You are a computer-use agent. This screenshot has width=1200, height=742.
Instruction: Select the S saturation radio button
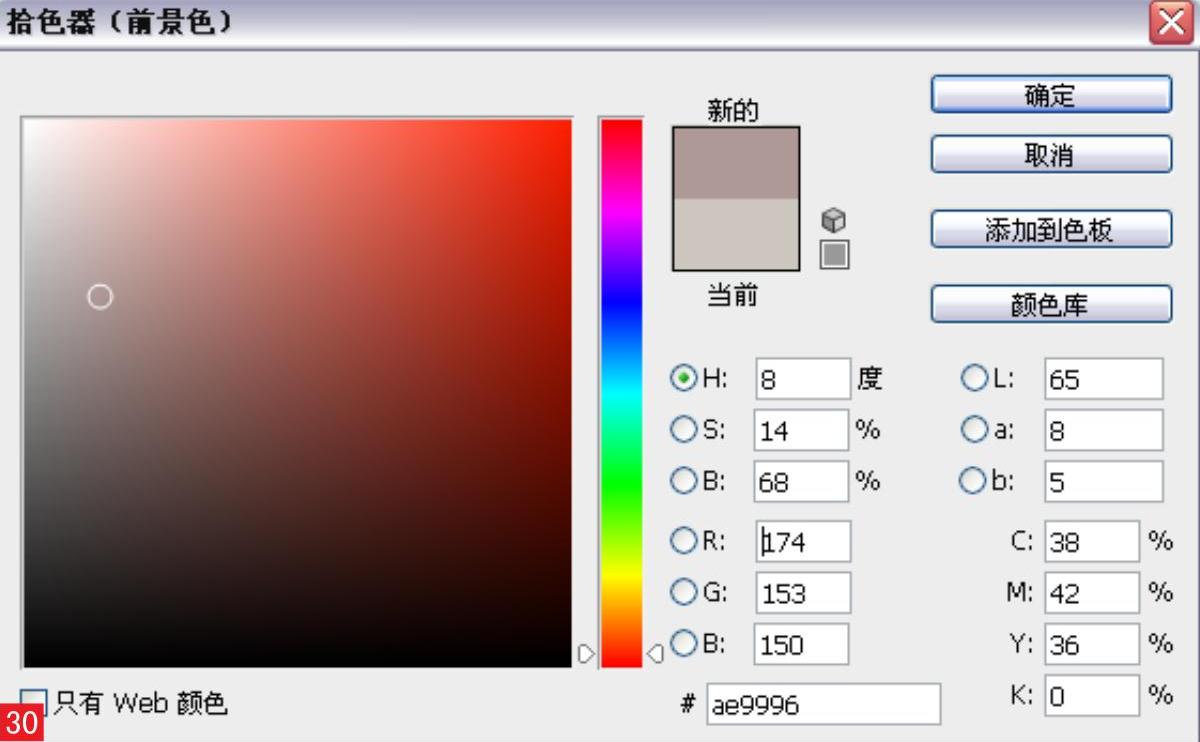684,430
